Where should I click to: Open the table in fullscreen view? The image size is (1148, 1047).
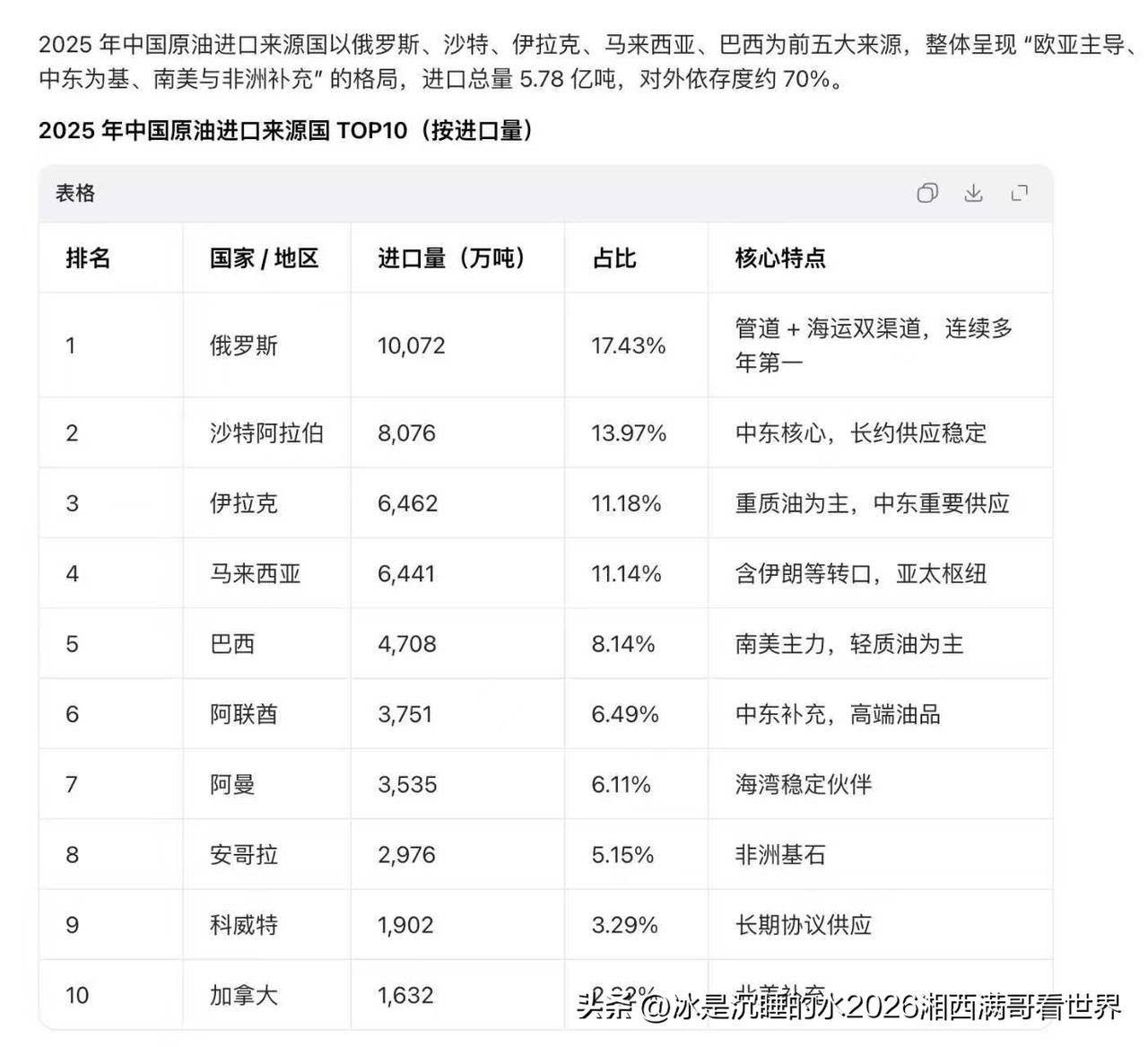click(x=1018, y=193)
